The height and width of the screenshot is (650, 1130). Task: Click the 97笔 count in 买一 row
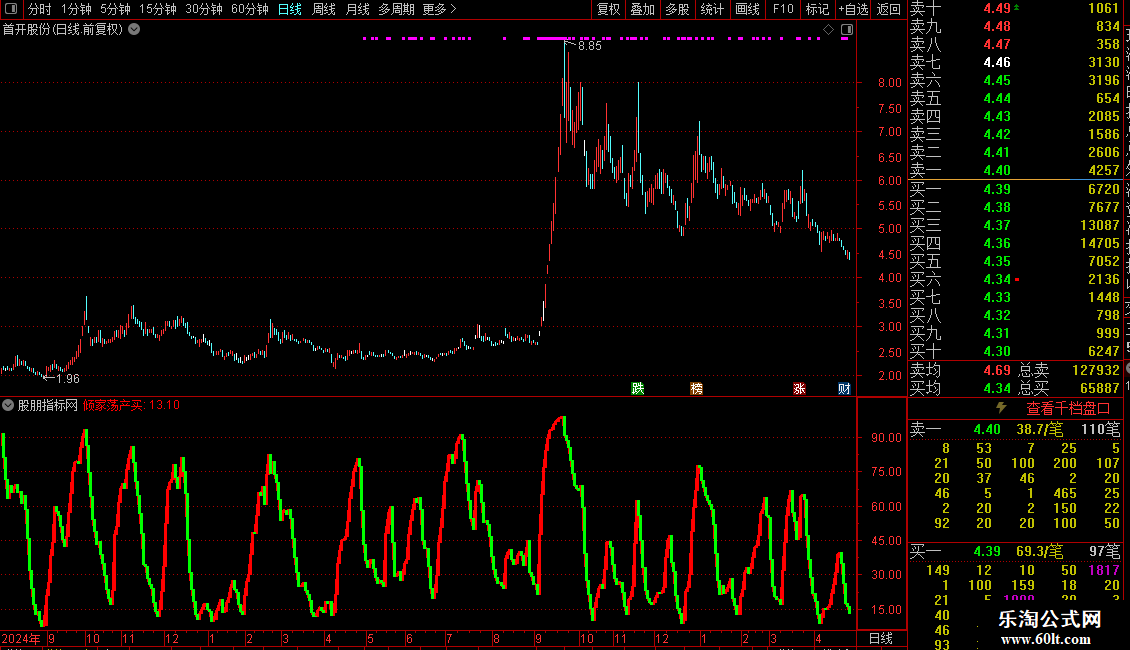1105,552
